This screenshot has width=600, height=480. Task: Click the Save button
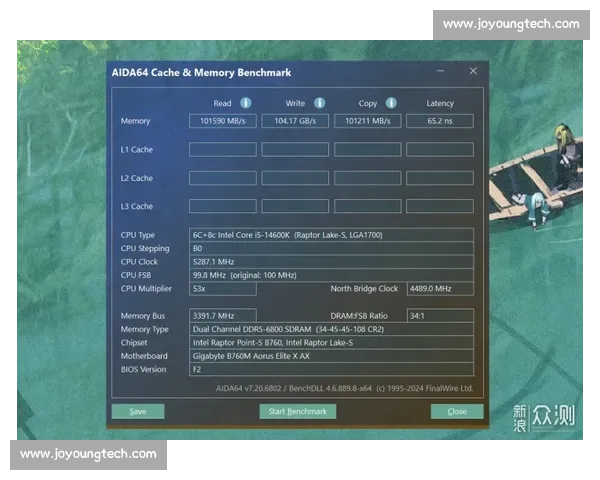[138, 411]
